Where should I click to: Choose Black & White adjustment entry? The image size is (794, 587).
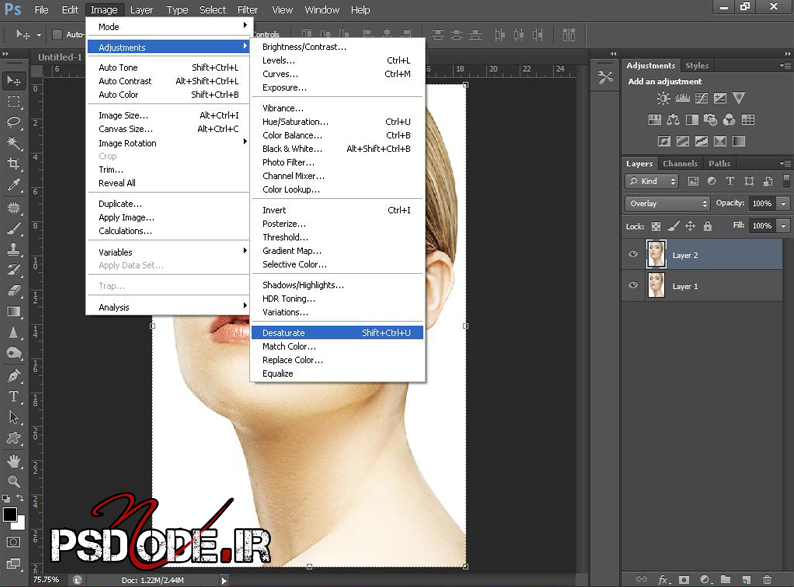[x=337, y=148]
